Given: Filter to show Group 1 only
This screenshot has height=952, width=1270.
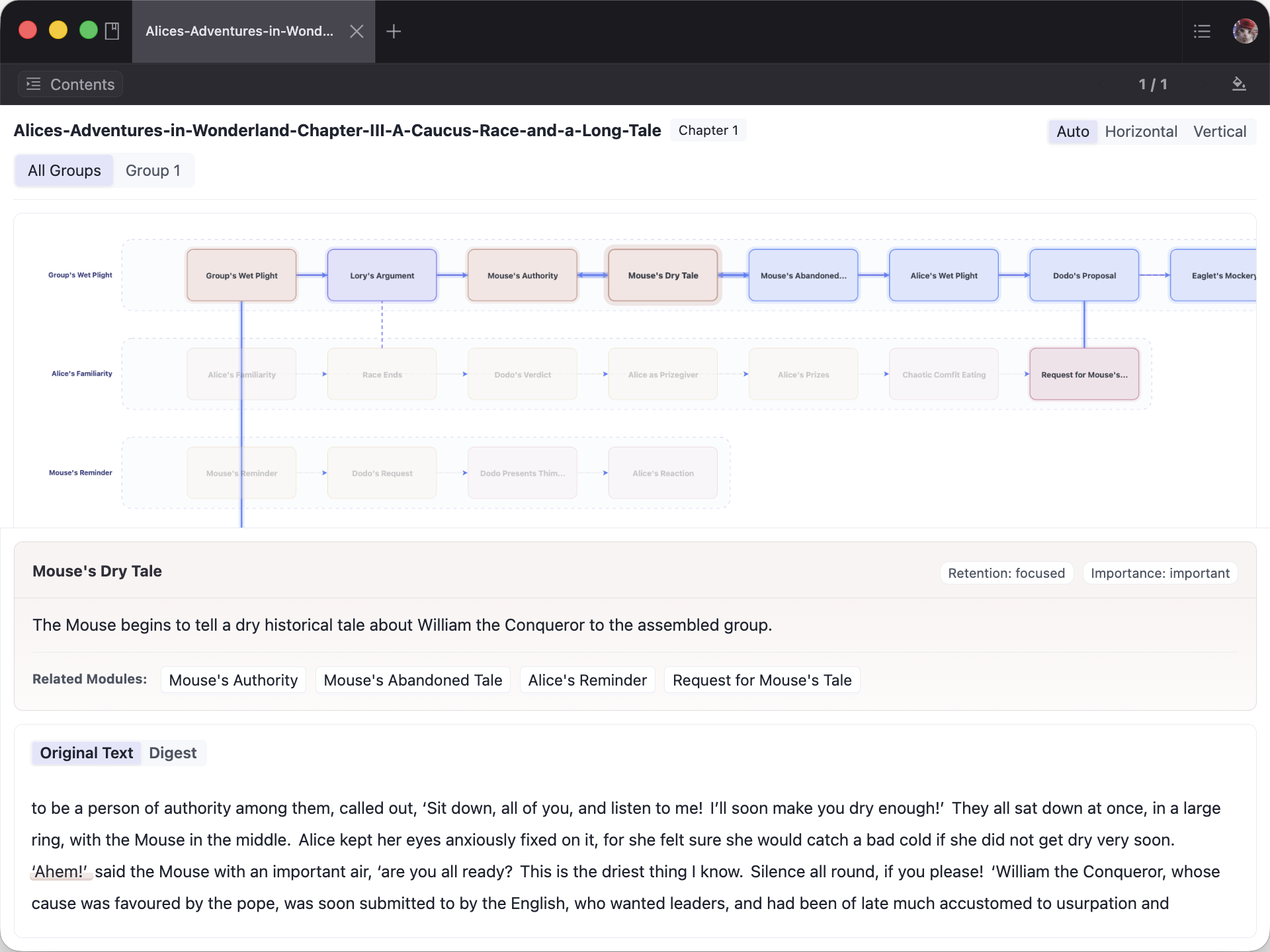Looking at the screenshot, I should [153, 170].
